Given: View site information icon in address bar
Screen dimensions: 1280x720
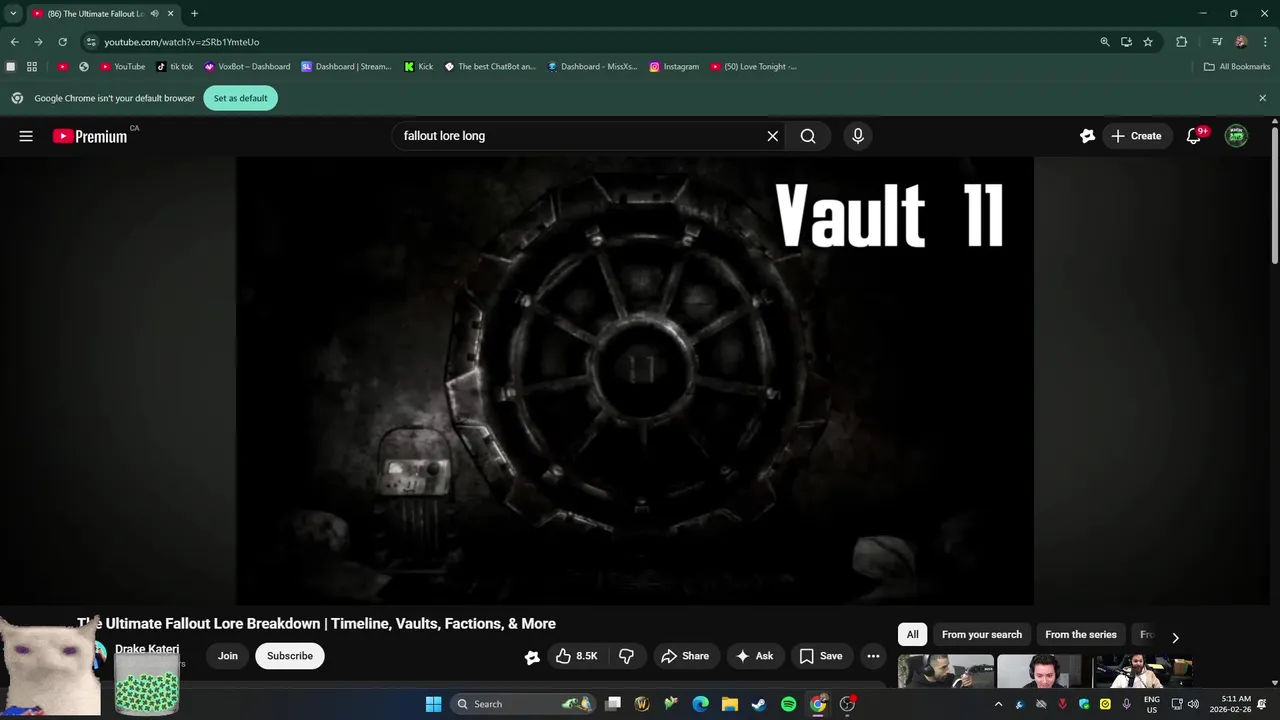Looking at the screenshot, I should click(91, 42).
